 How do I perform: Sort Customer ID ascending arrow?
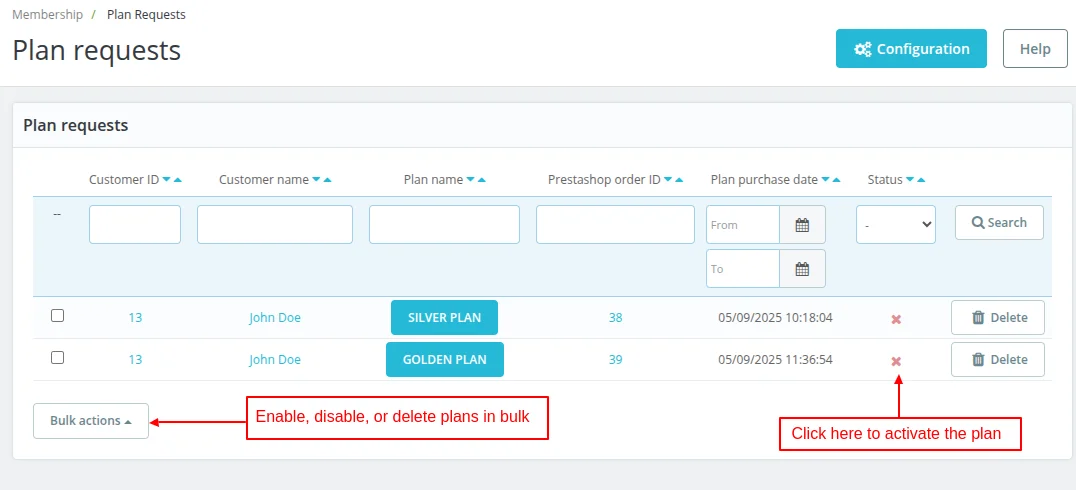(178, 180)
